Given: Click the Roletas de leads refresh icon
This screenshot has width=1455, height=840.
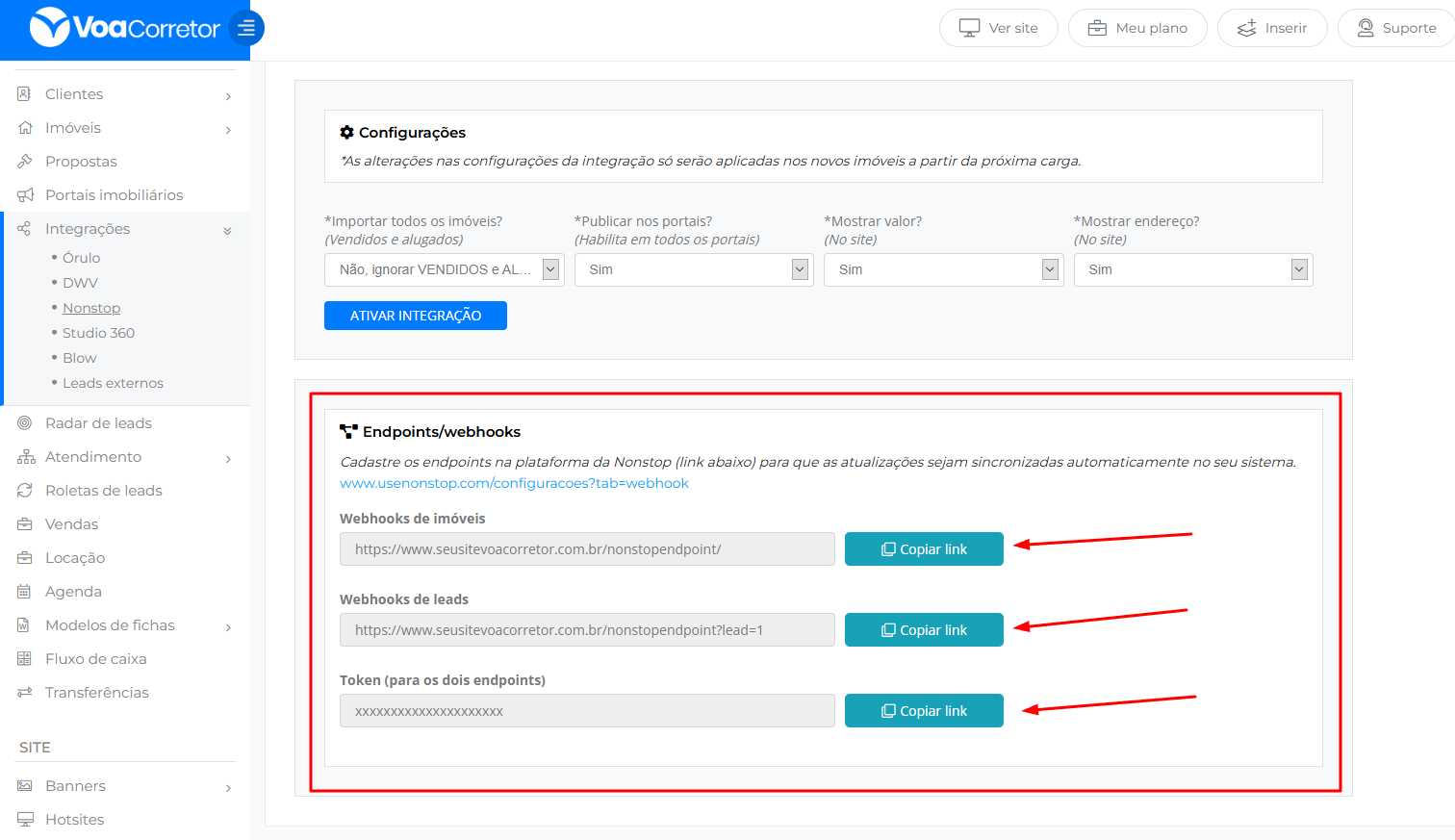Looking at the screenshot, I should 25,491.
